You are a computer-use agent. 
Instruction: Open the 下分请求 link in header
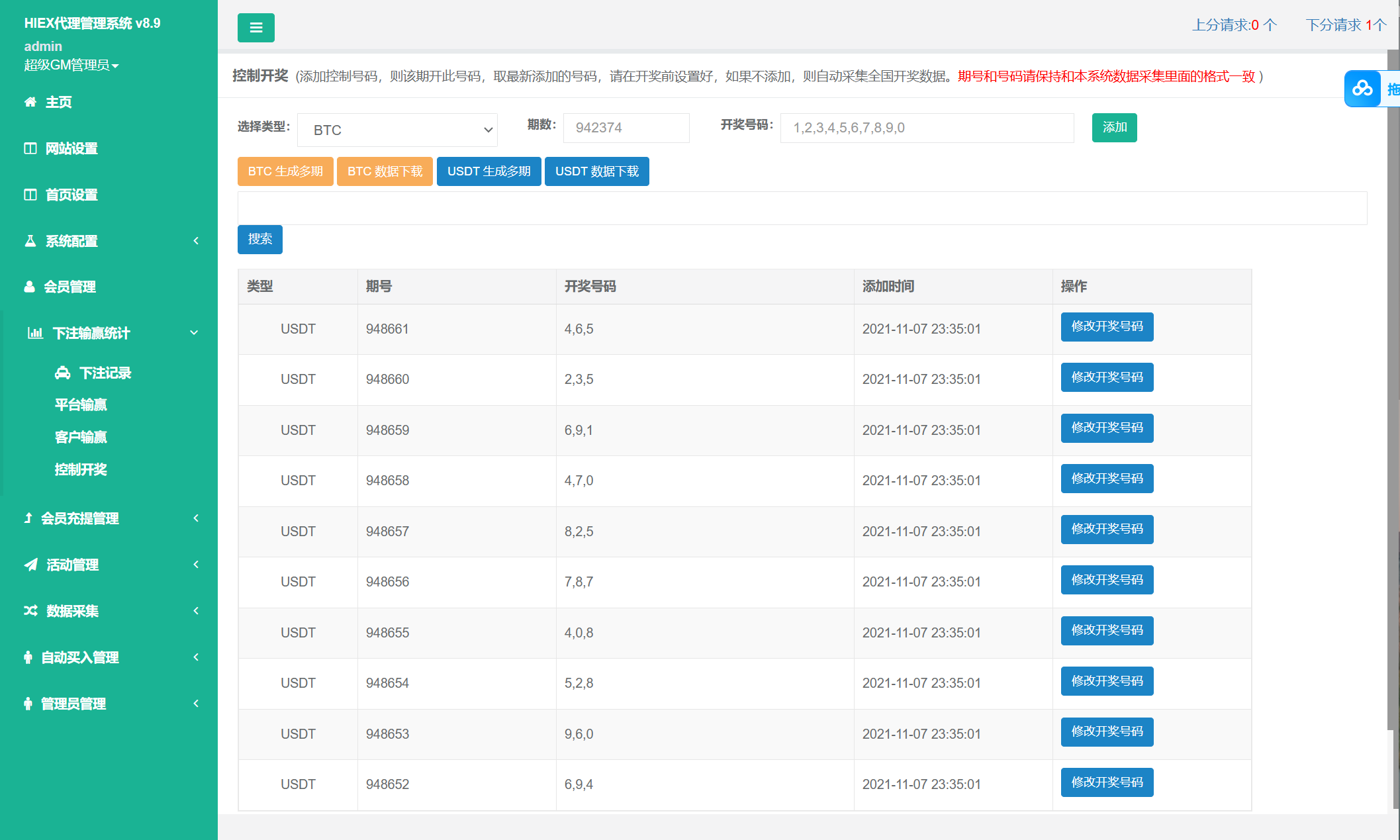1346,25
